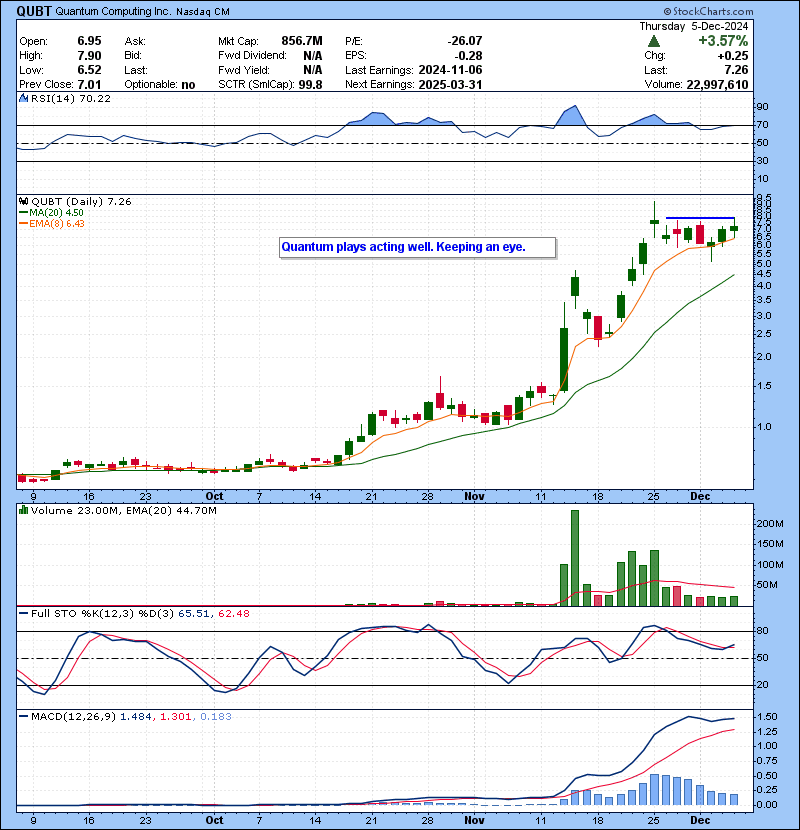Click the P/E value -26.07
This screenshot has width=800, height=830.
click(464, 41)
